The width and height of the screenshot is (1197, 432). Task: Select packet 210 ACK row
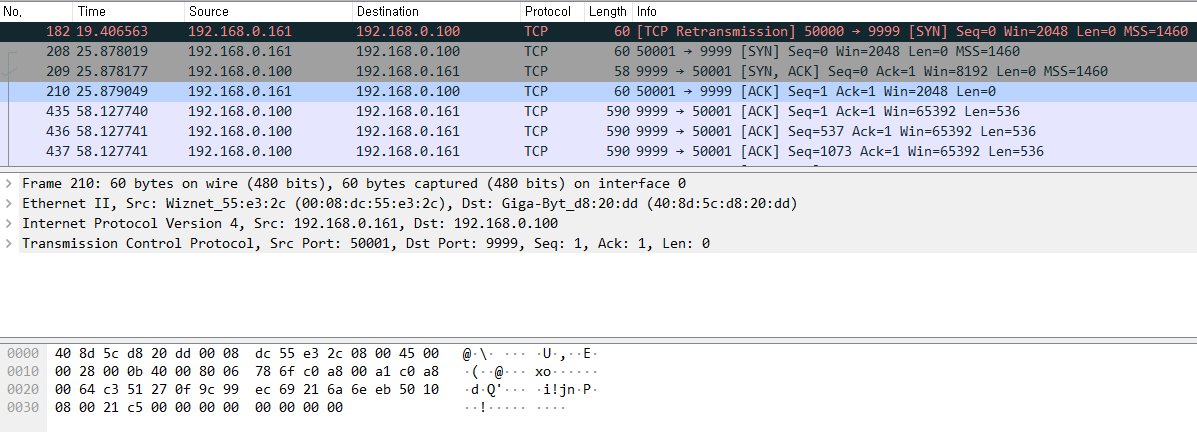(598, 91)
